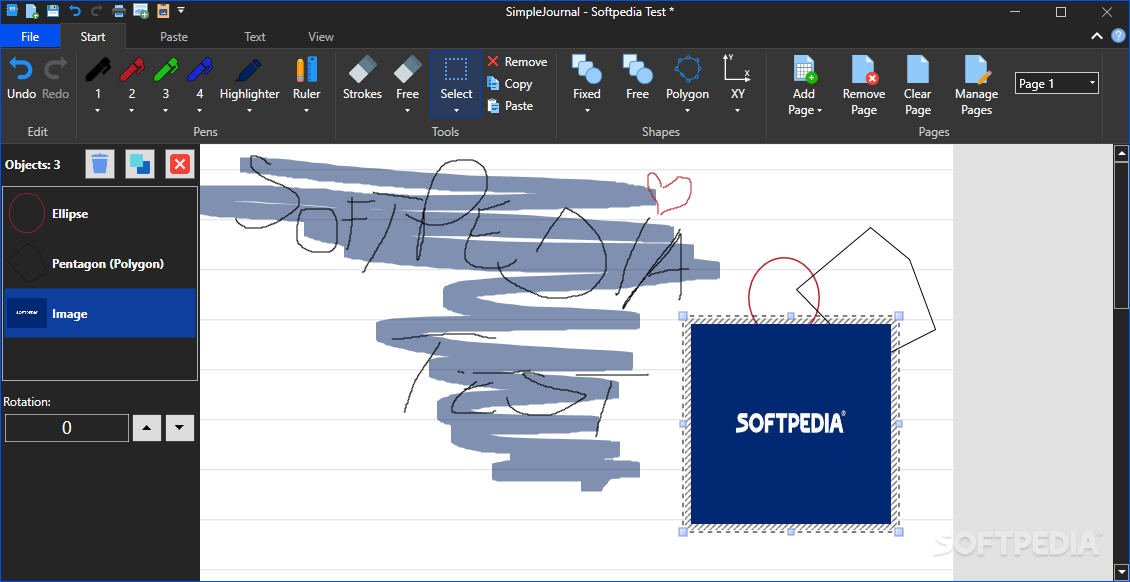
Task: Decrease rotation with the down arrow
Action: pos(180,428)
